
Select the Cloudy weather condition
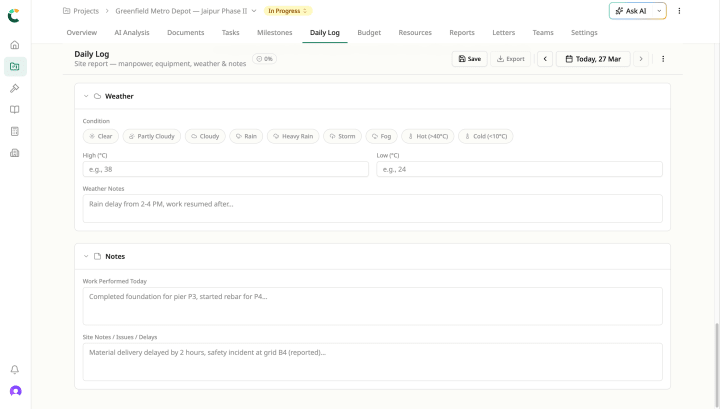click(205, 136)
